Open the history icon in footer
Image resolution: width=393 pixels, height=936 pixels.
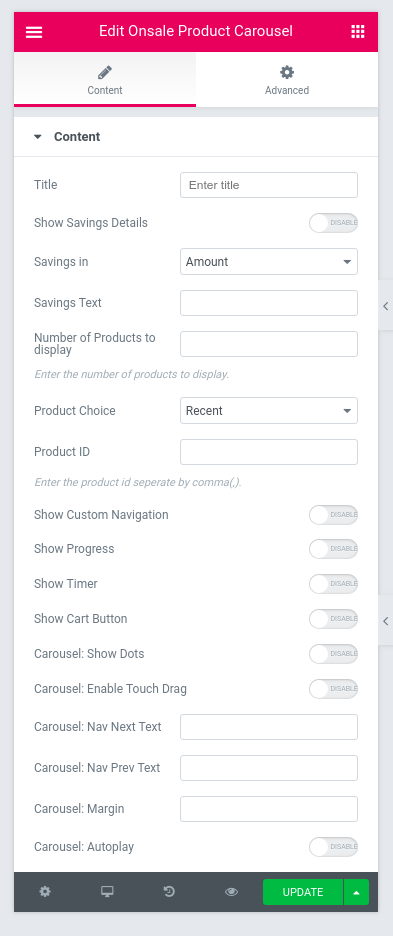[x=169, y=892]
